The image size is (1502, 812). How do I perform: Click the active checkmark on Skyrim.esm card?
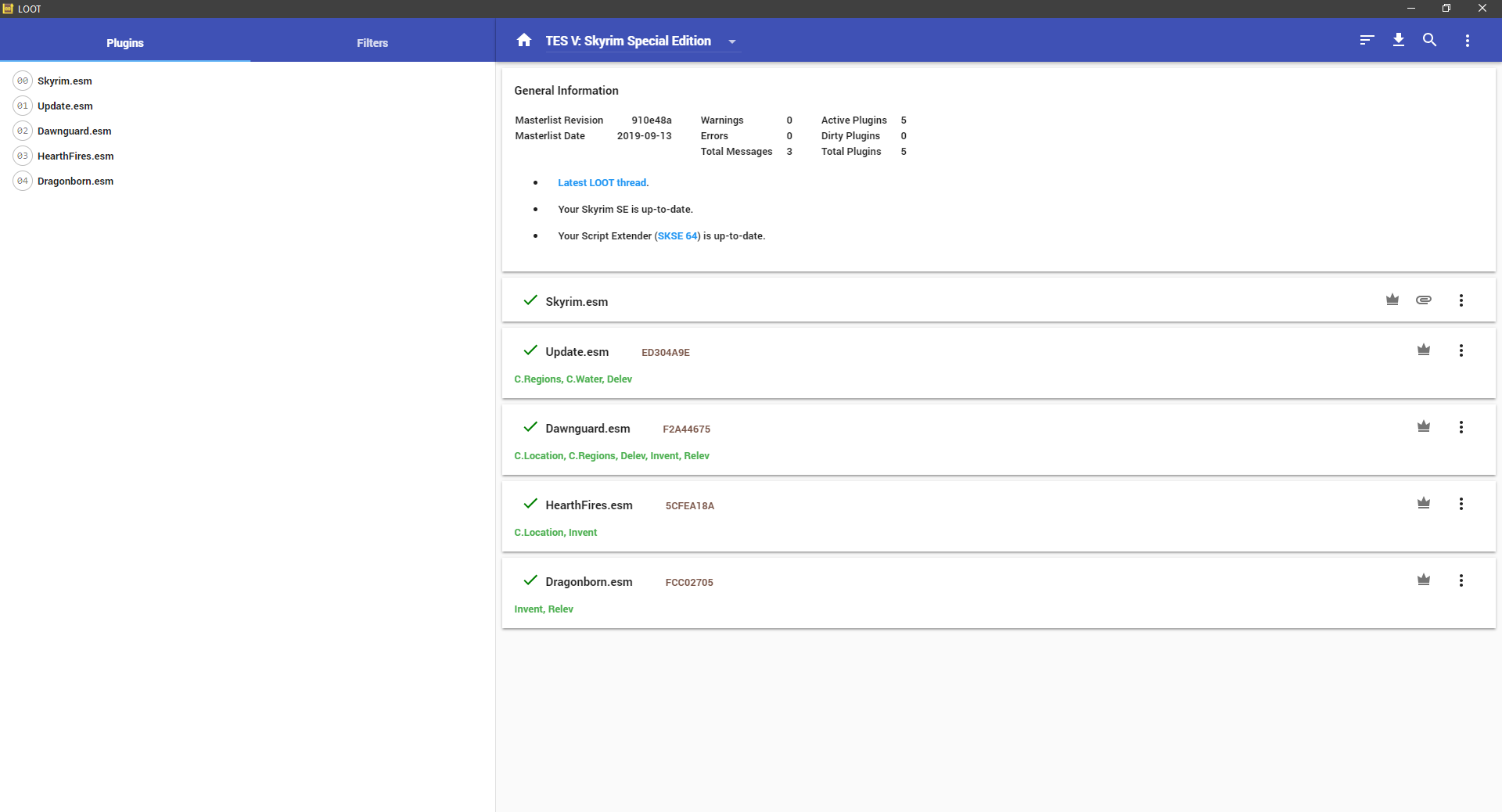click(530, 300)
